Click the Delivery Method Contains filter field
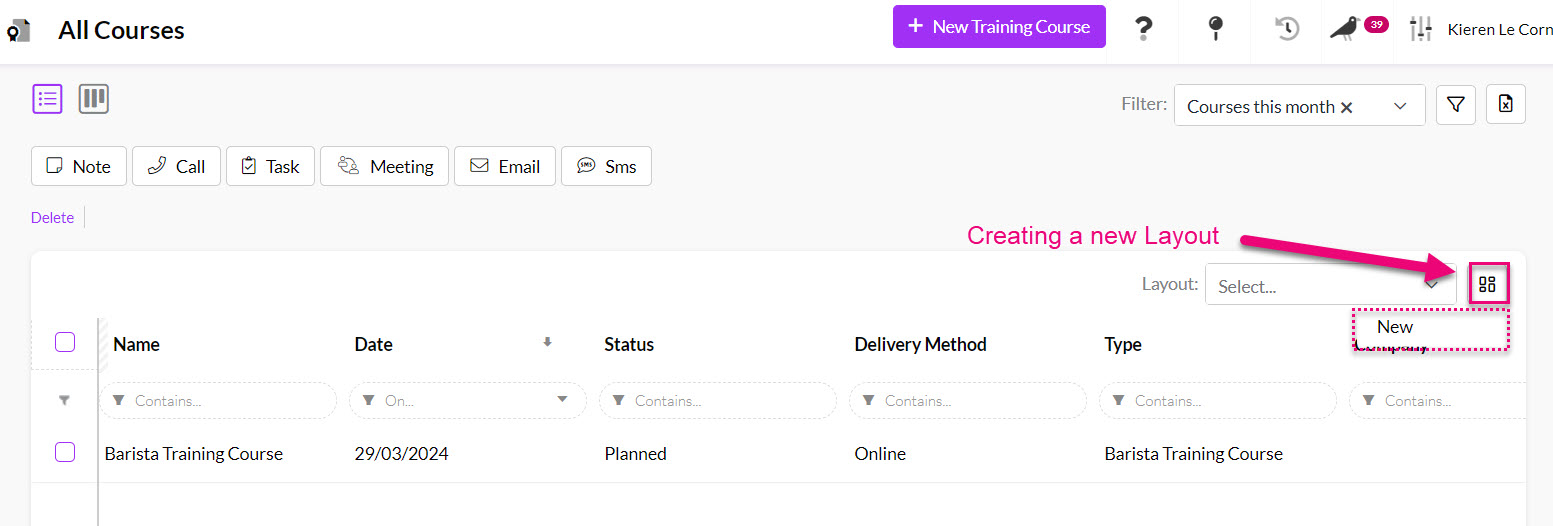Viewport: 1553px width, 526px height. [968, 400]
